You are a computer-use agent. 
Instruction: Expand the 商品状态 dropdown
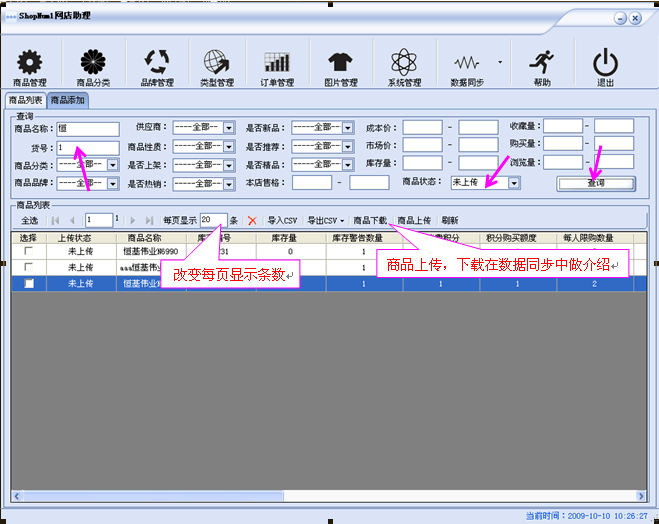[x=514, y=183]
